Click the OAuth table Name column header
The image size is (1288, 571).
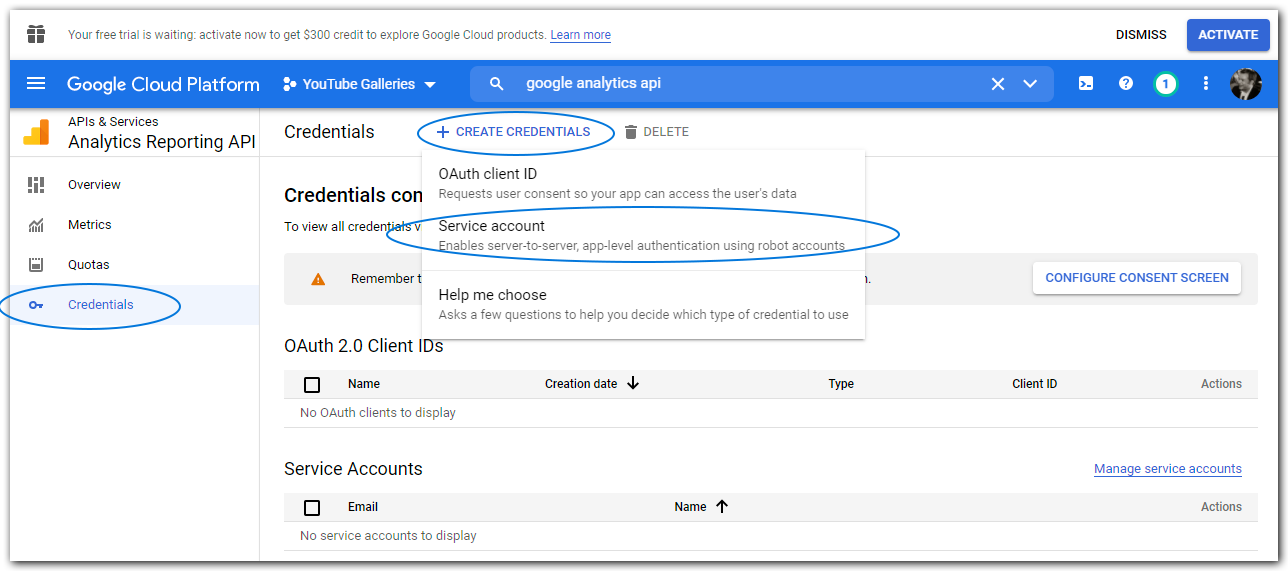[364, 384]
